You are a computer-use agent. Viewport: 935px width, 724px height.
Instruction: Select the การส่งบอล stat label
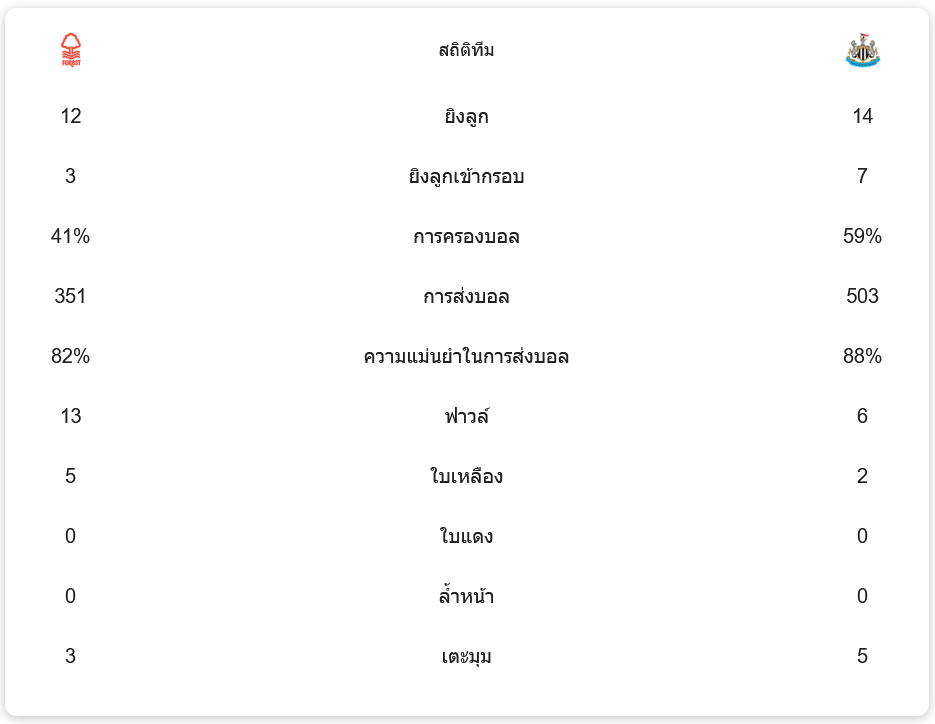[466, 297]
